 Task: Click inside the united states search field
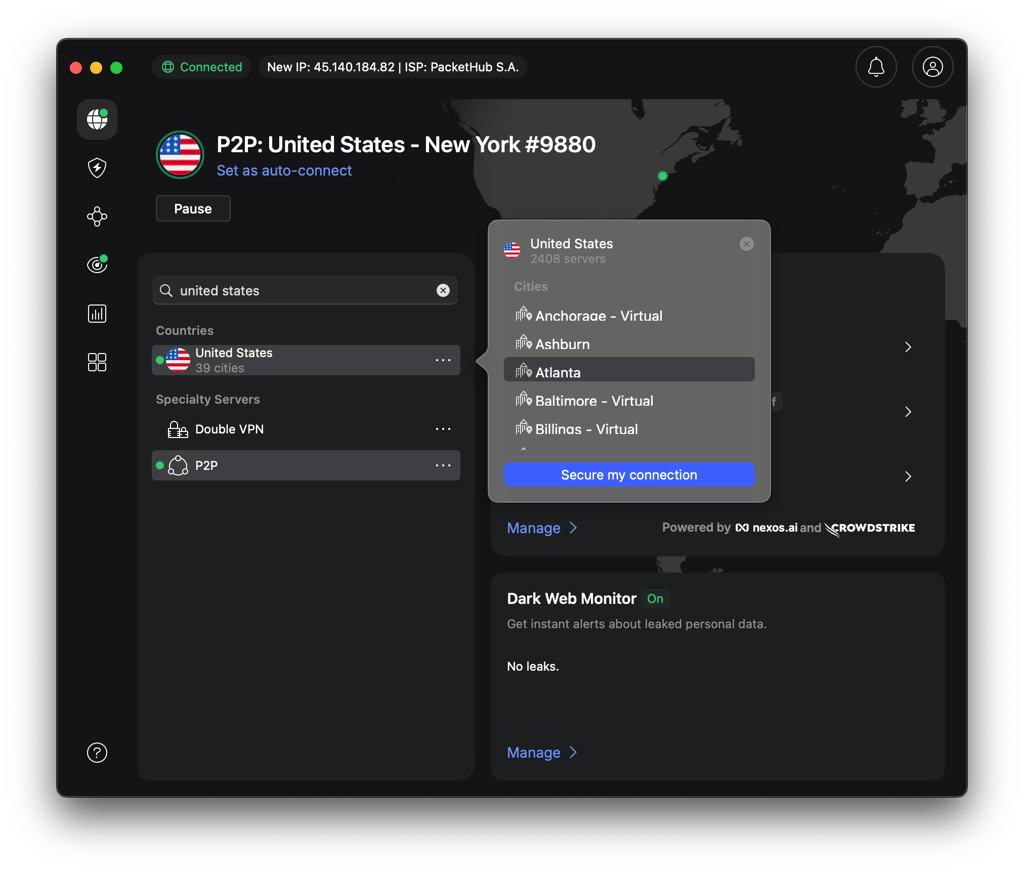(x=304, y=290)
